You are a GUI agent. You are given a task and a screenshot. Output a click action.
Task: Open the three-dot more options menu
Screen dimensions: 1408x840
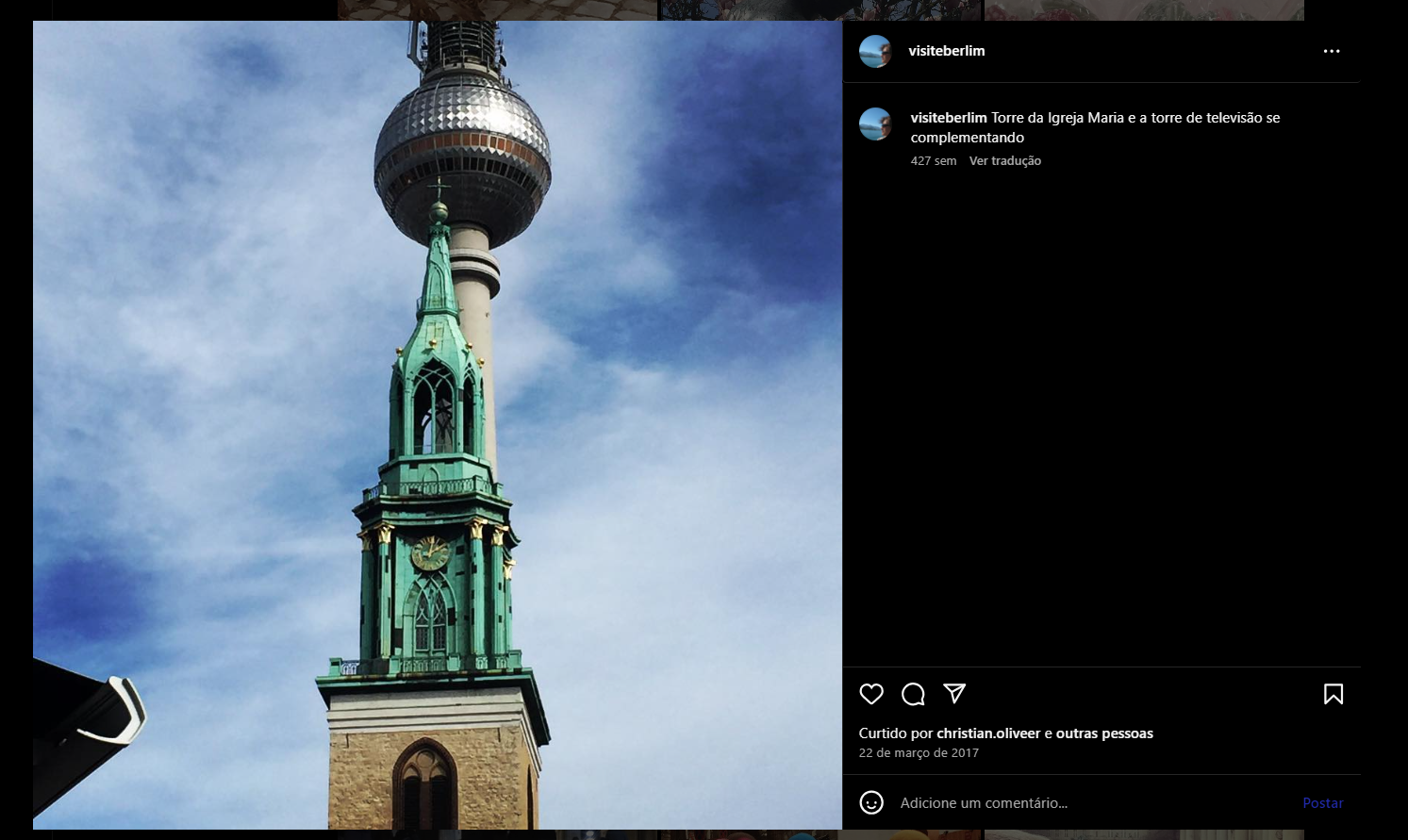[1331, 51]
